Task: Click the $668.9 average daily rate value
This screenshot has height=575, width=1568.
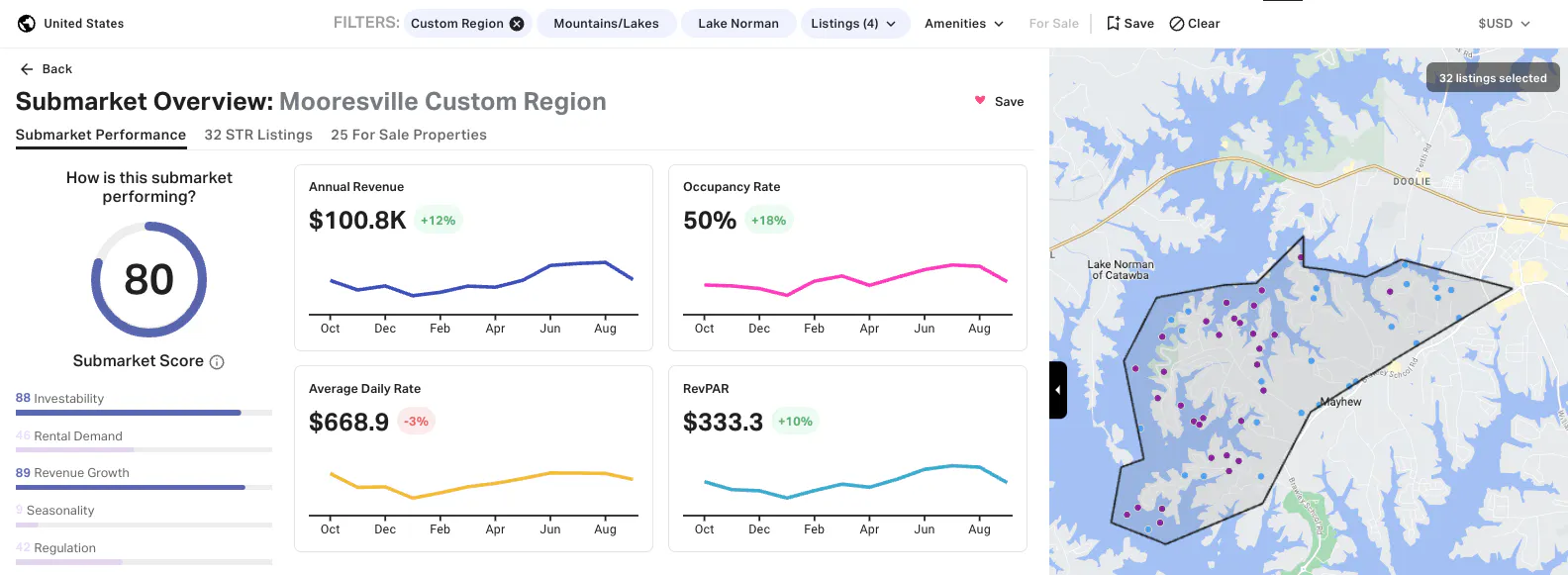Action: click(x=348, y=423)
